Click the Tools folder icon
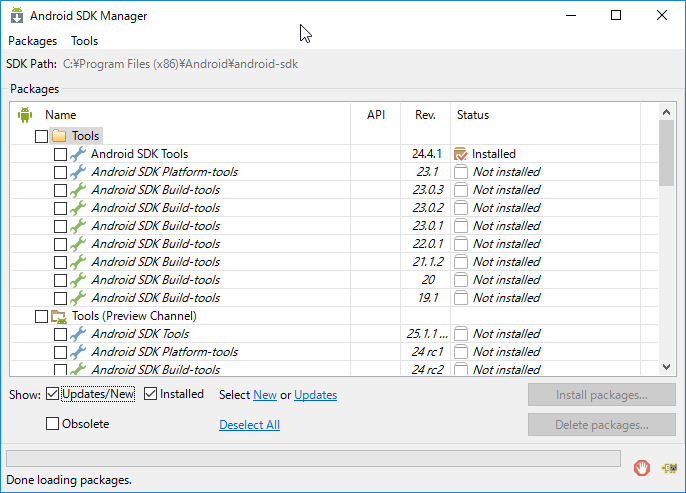Image resolution: width=686 pixels, height=493 pixels. click(59, 136)
